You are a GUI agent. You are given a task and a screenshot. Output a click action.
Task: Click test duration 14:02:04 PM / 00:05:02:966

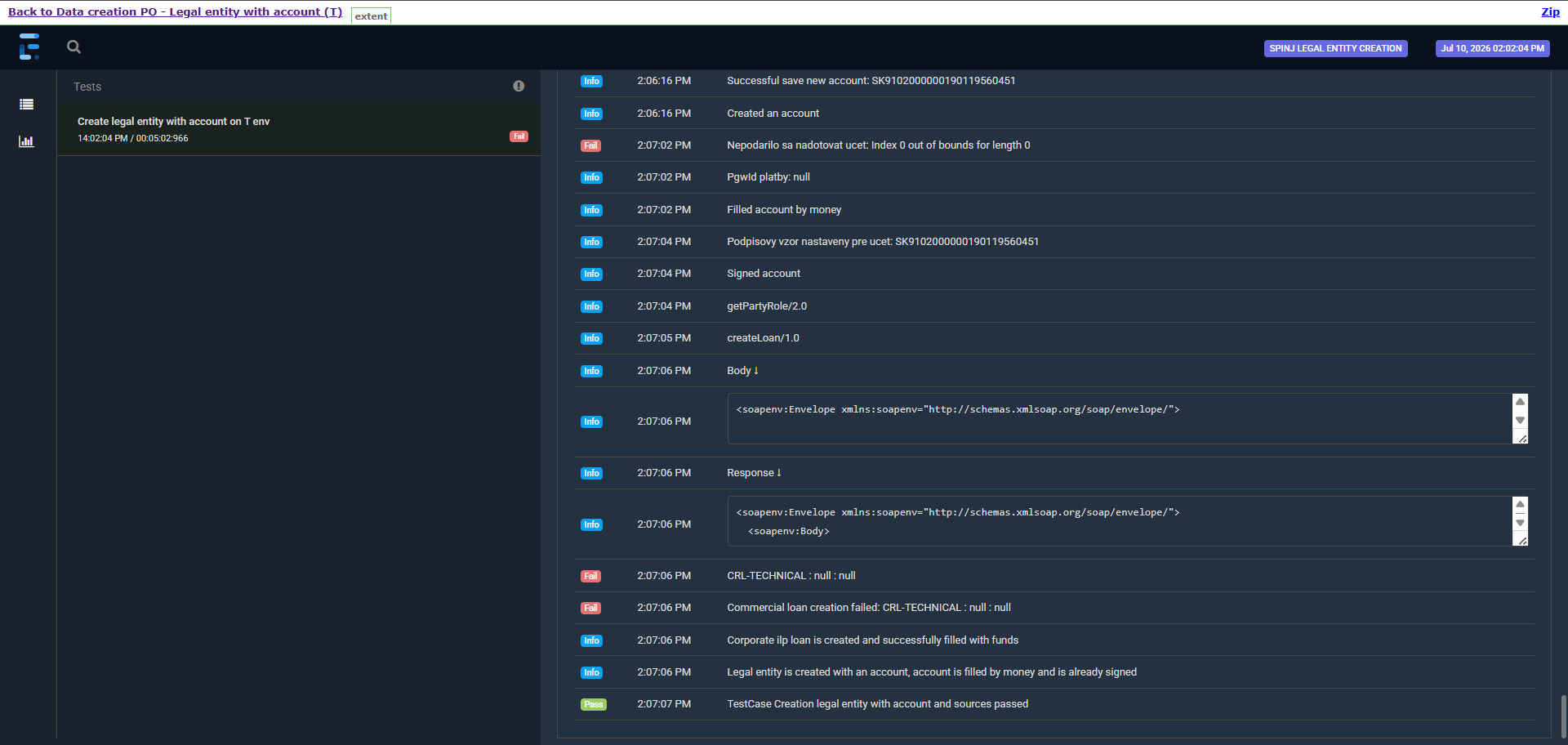[x=133, y=138]
